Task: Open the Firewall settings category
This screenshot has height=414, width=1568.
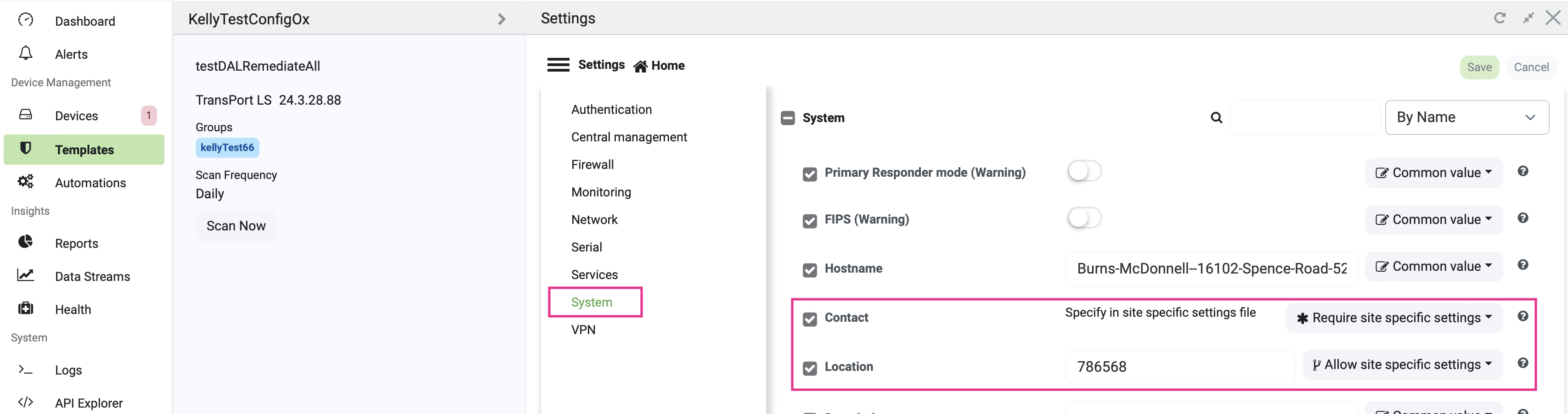Action: click(592, 165)
